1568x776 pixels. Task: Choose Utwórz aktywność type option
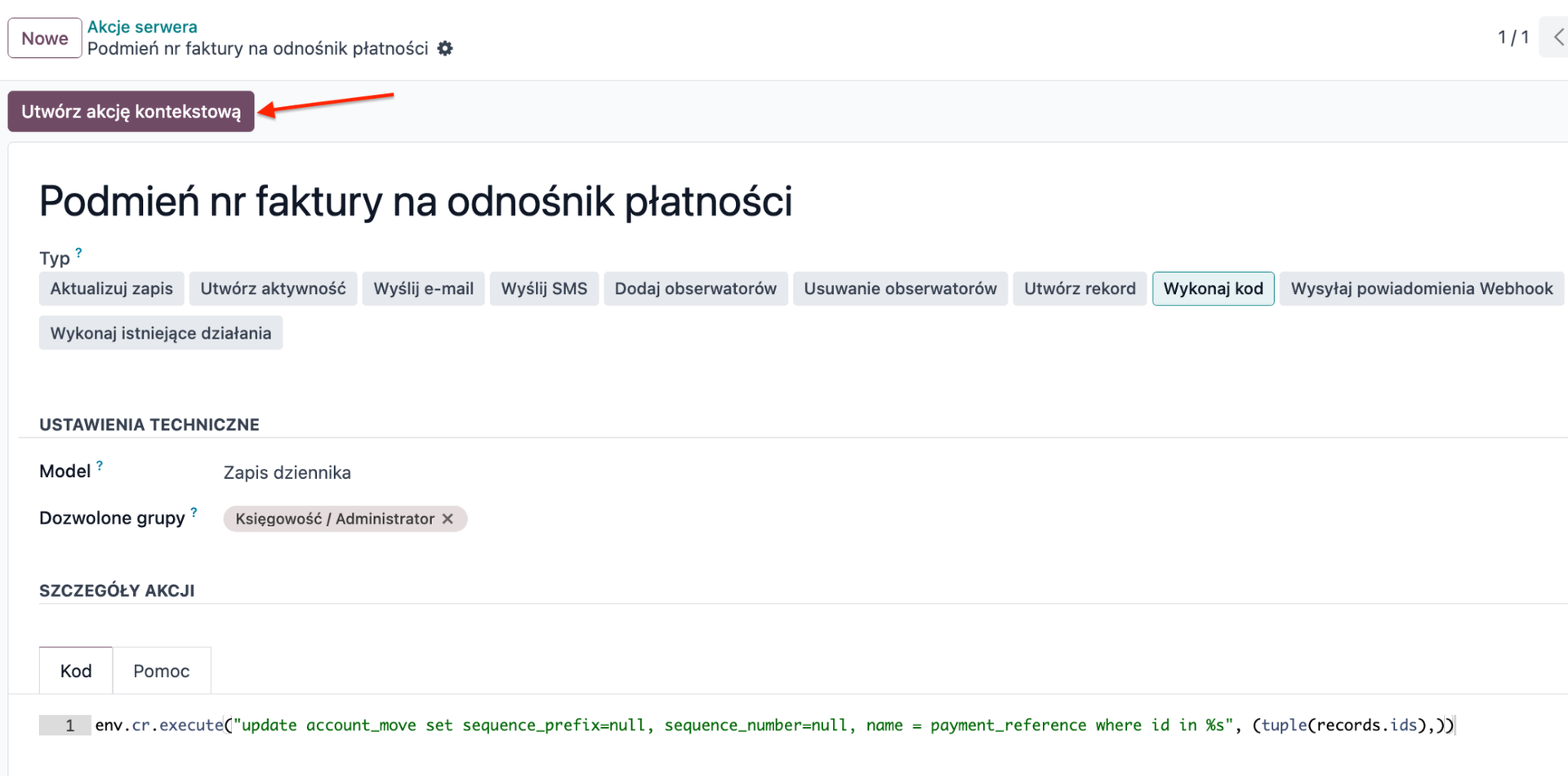273,288
